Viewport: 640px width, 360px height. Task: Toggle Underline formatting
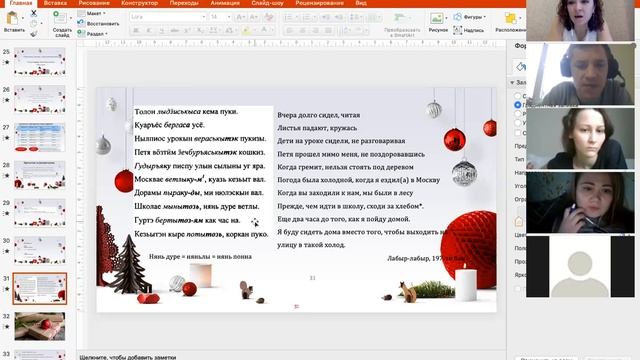162,31
